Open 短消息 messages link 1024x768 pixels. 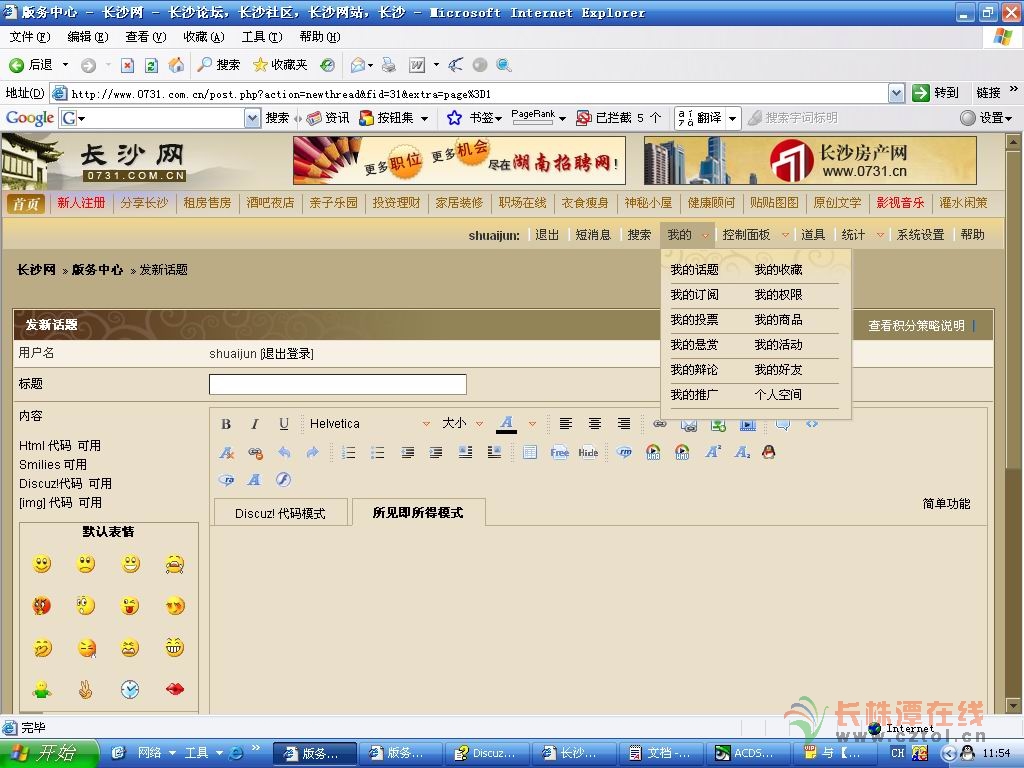pyautogui.click(x=593, y=235)
